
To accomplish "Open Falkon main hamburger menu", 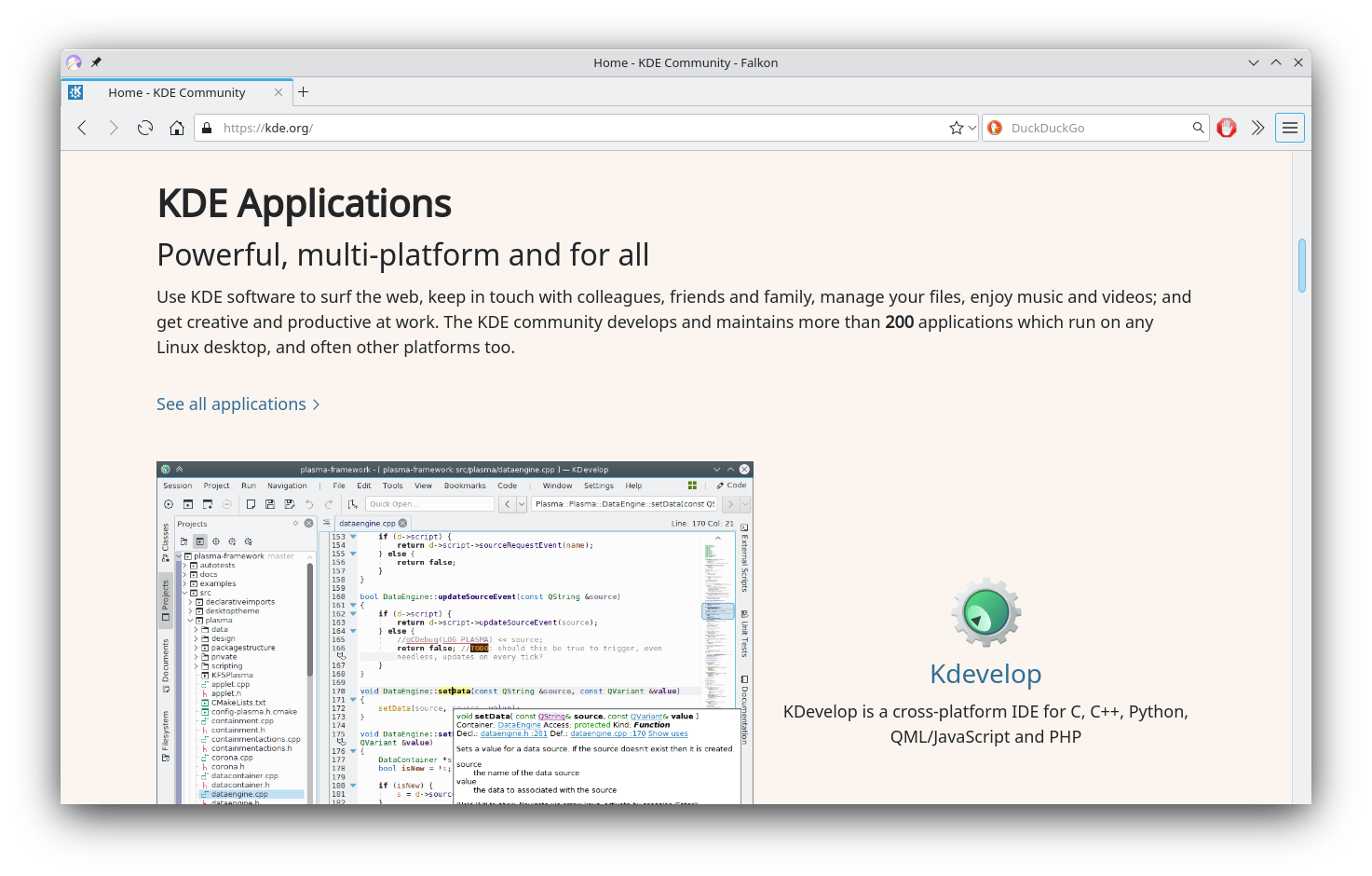I will [x=1290, y=128].
